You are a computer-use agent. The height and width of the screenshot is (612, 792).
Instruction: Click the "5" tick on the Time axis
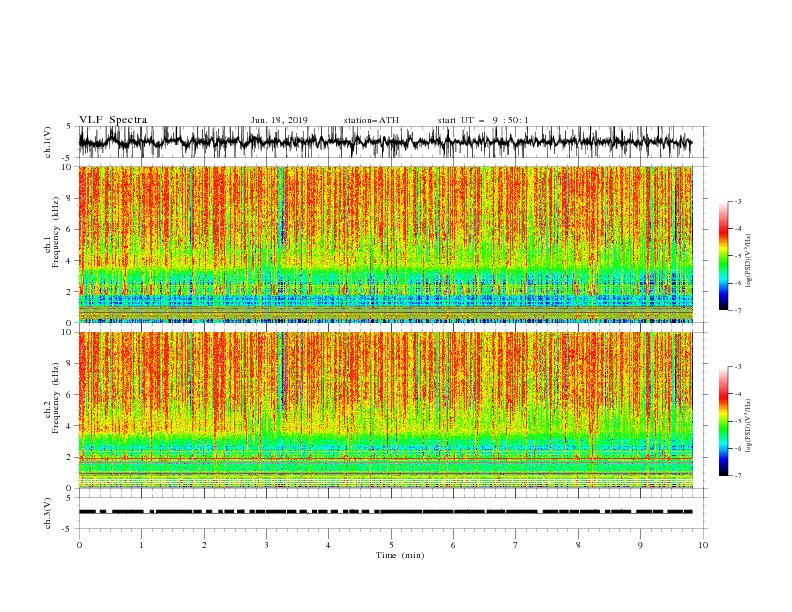coord(391,545)
